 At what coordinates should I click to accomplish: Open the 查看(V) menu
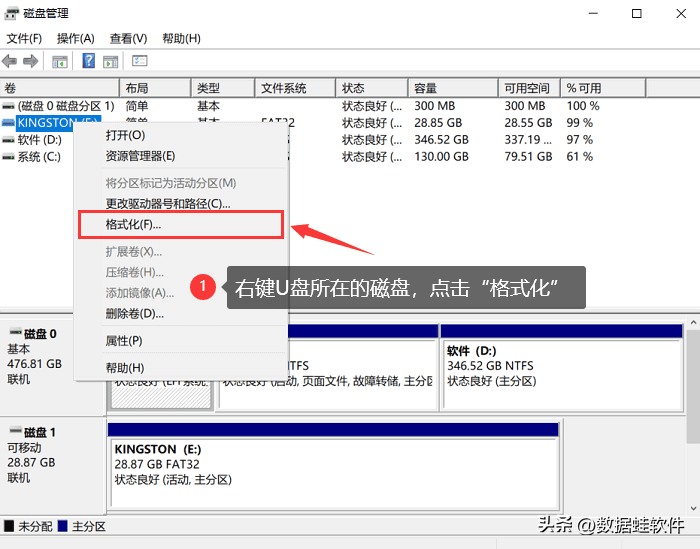[x=128, y=38]
